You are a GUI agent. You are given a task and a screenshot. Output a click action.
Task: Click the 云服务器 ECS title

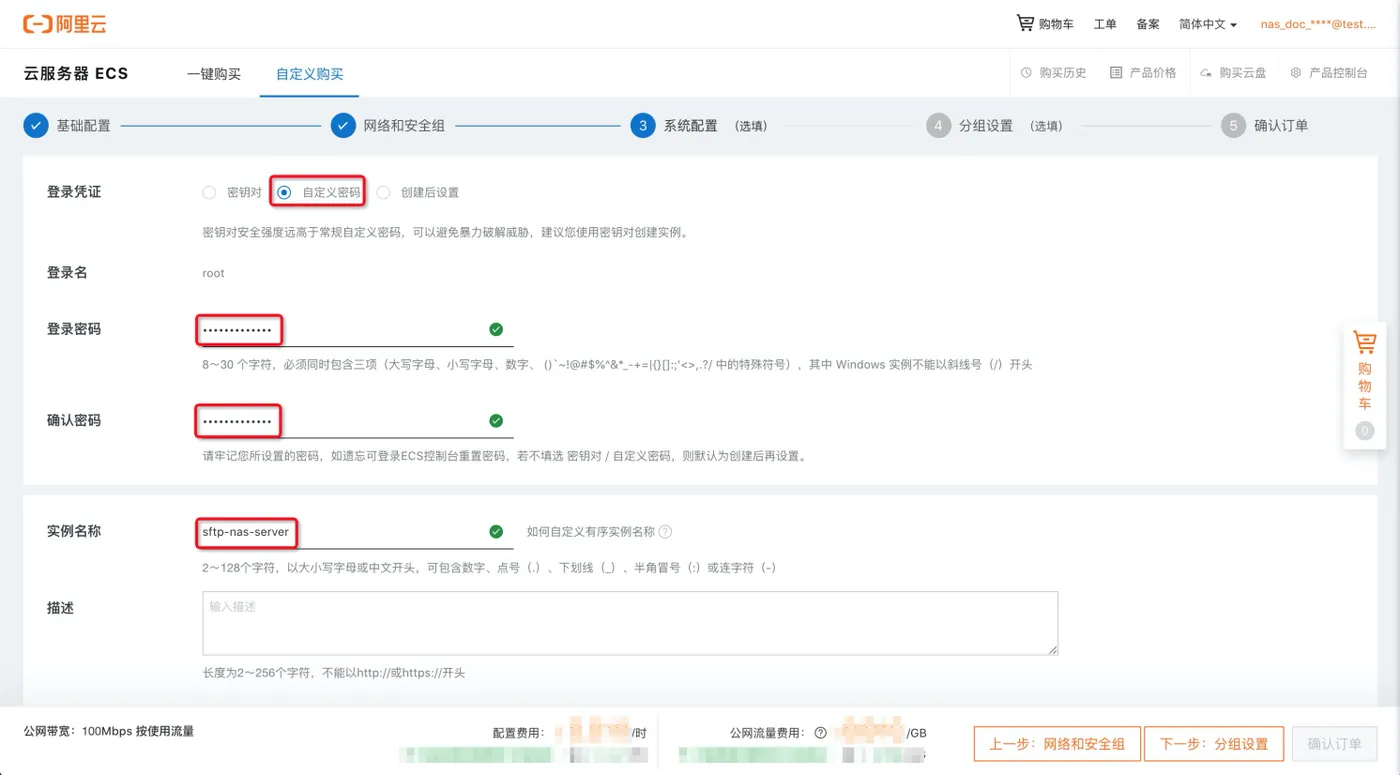(76, 74)
